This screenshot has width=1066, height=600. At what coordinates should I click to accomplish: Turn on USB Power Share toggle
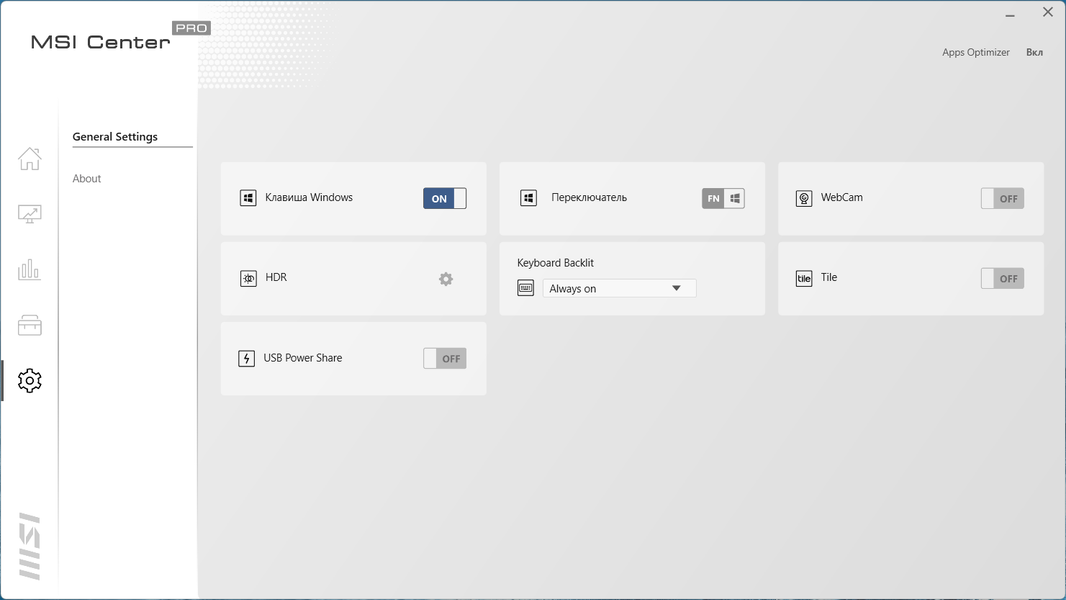445,358
